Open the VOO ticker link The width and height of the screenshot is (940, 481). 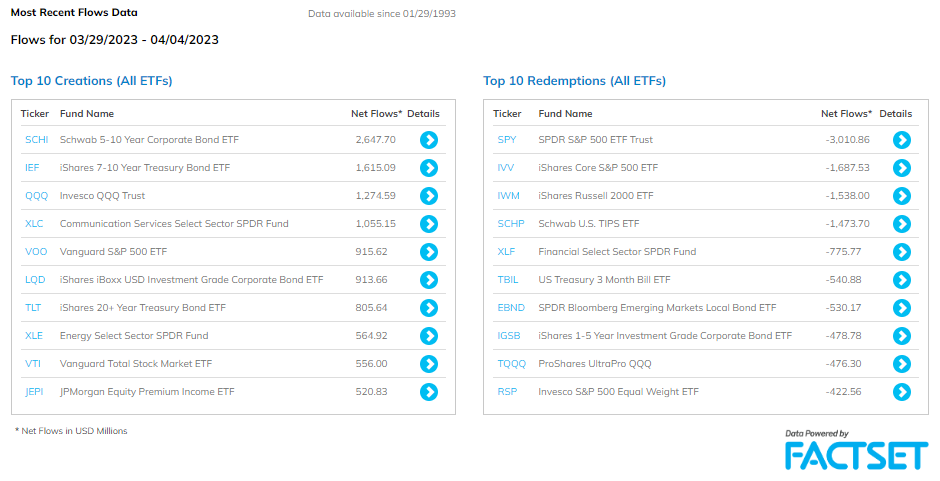(x=36, y=252)
